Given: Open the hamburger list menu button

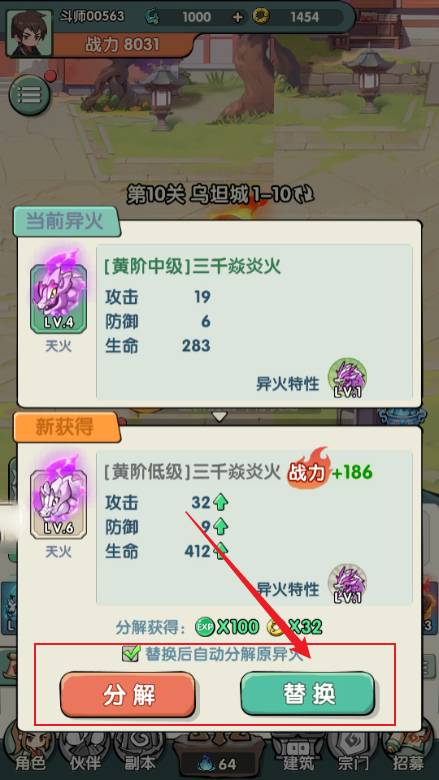Looking at the screenshot, I should (x=30, y=95).
